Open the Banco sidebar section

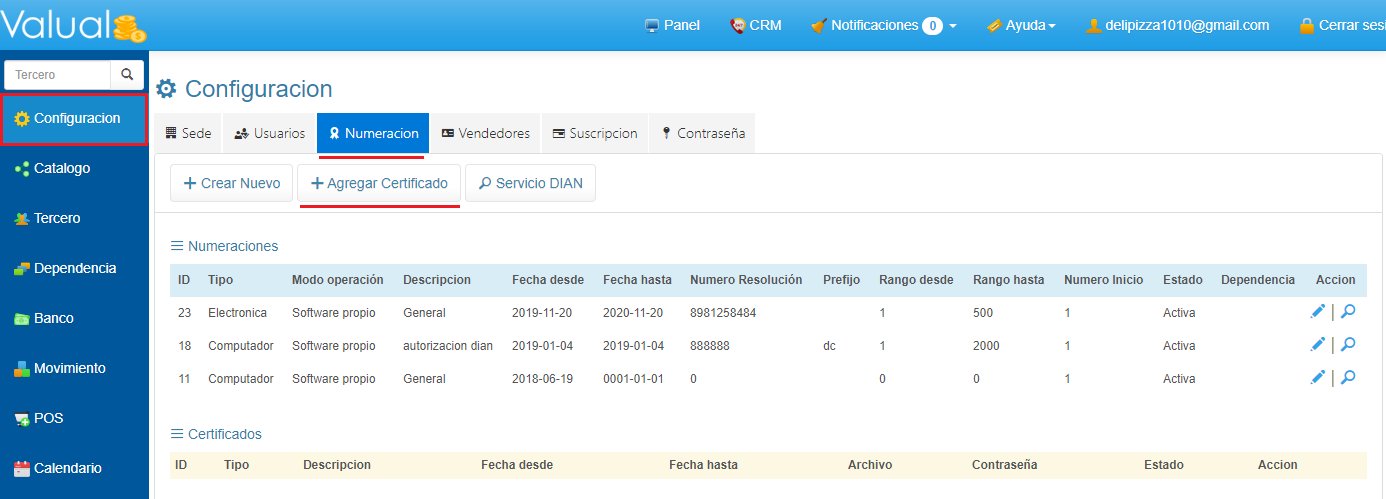click(x=54, y=318)
